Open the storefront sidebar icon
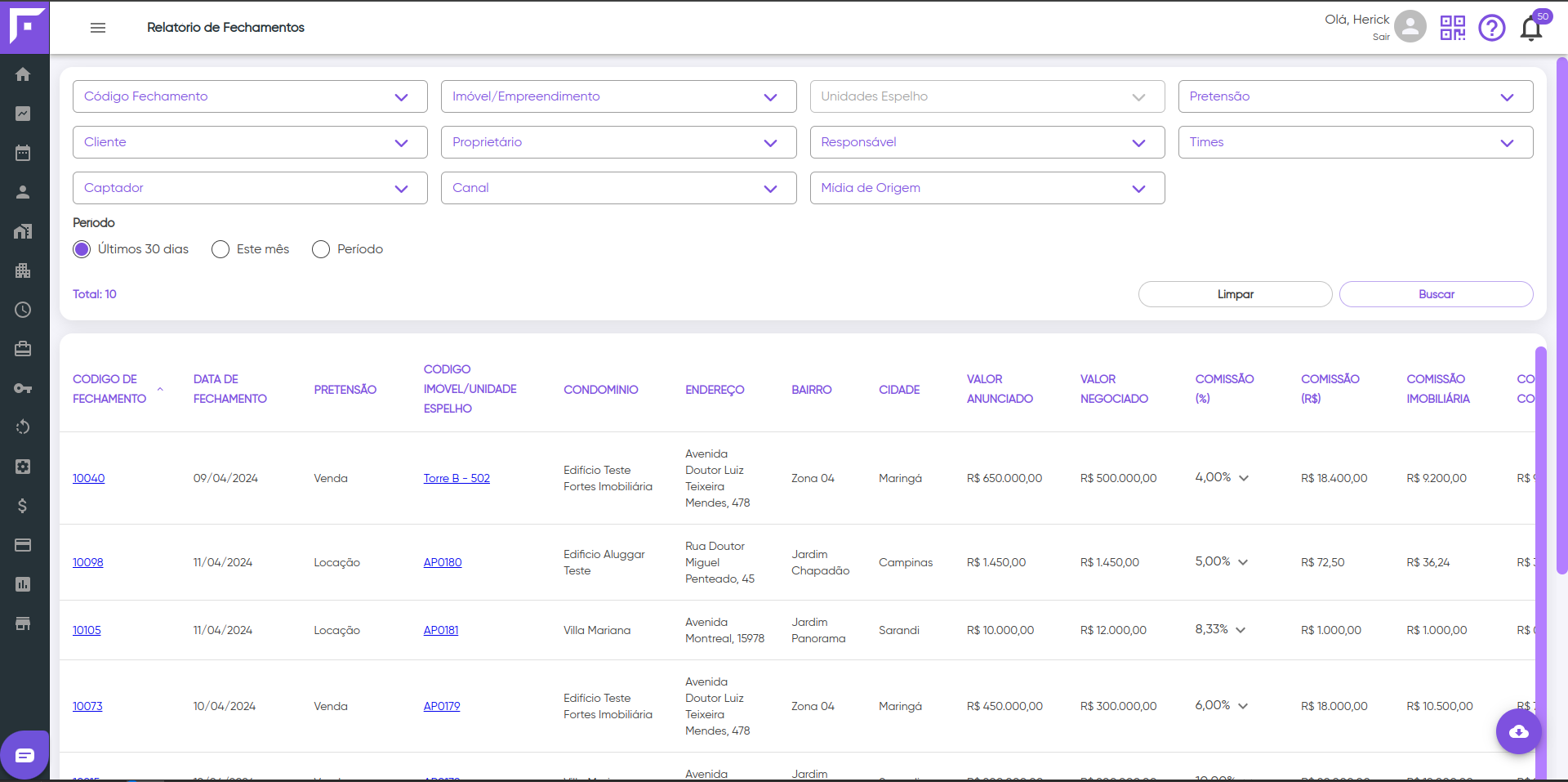The height and width of the screenshot is (782, 1568). click(x=23, y=623)
